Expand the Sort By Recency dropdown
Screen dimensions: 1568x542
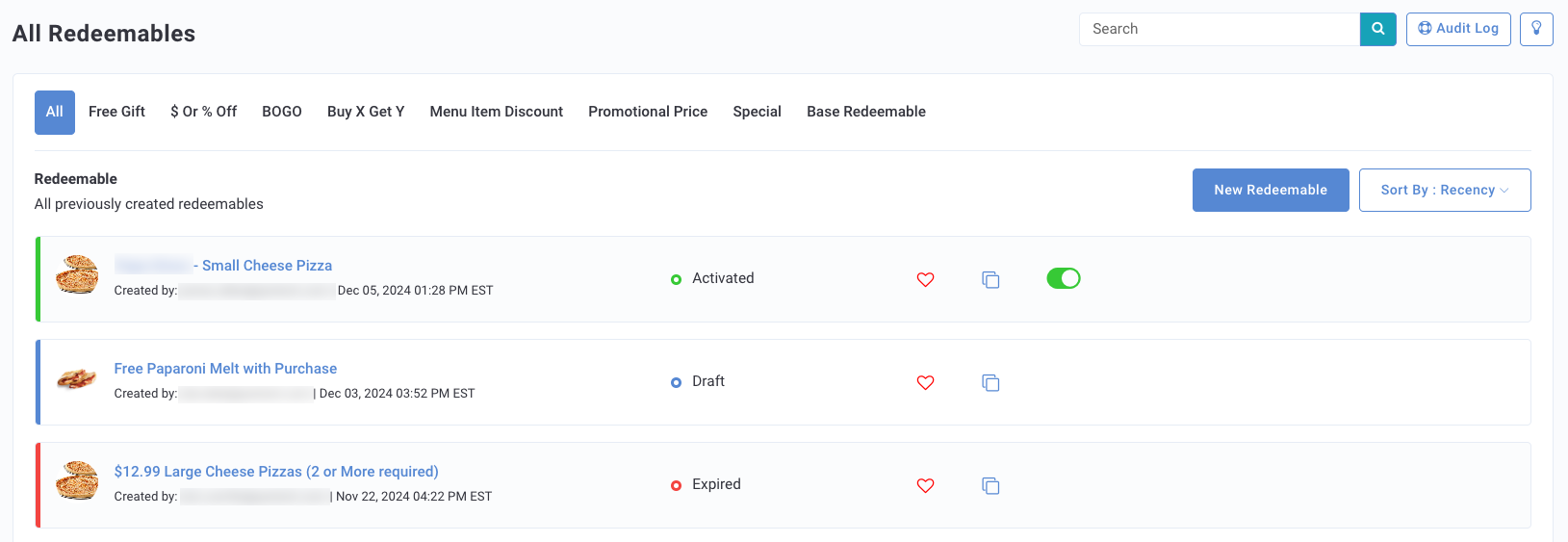point(1445,190)
